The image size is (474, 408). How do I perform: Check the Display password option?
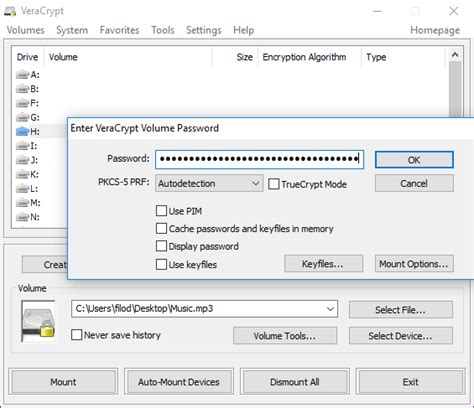(x=161, y=246)
